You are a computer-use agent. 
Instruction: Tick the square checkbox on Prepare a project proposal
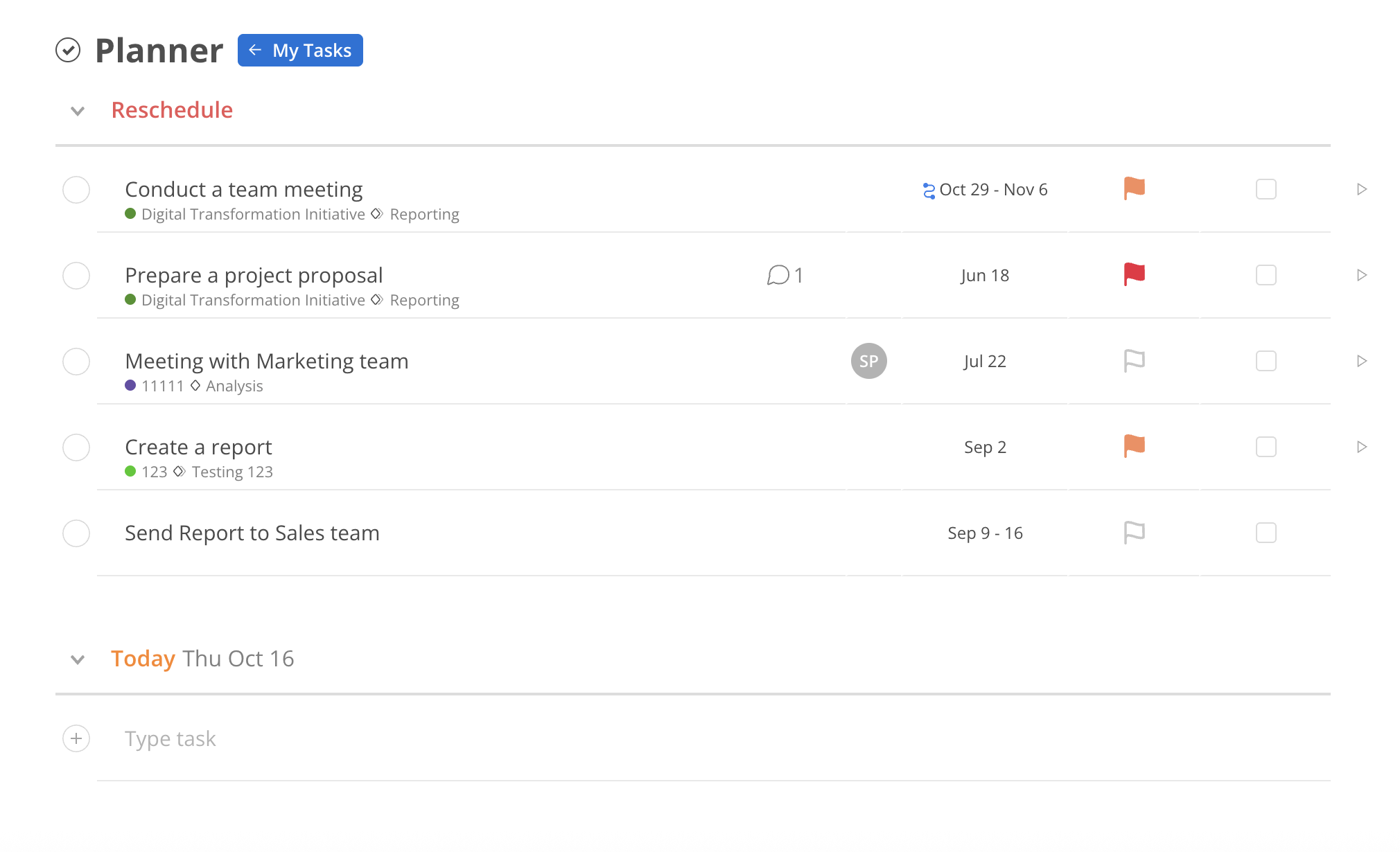click(x=1266, y=275)
